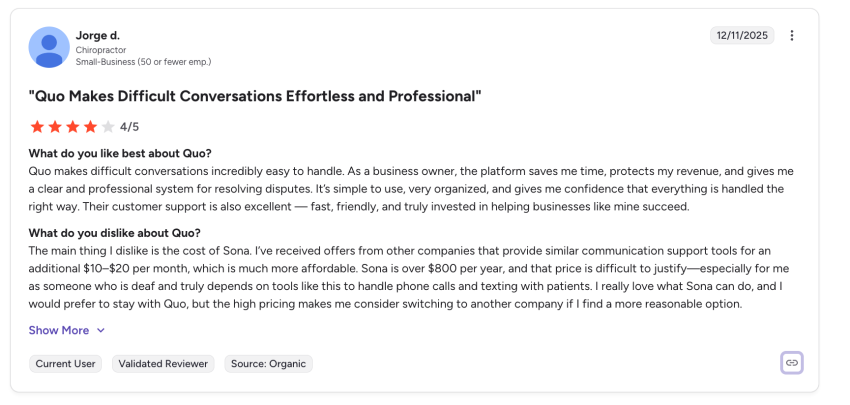The image size is (850, 405).
Task: Select the Validated Reviewer tag
Action: coord(163,364)
